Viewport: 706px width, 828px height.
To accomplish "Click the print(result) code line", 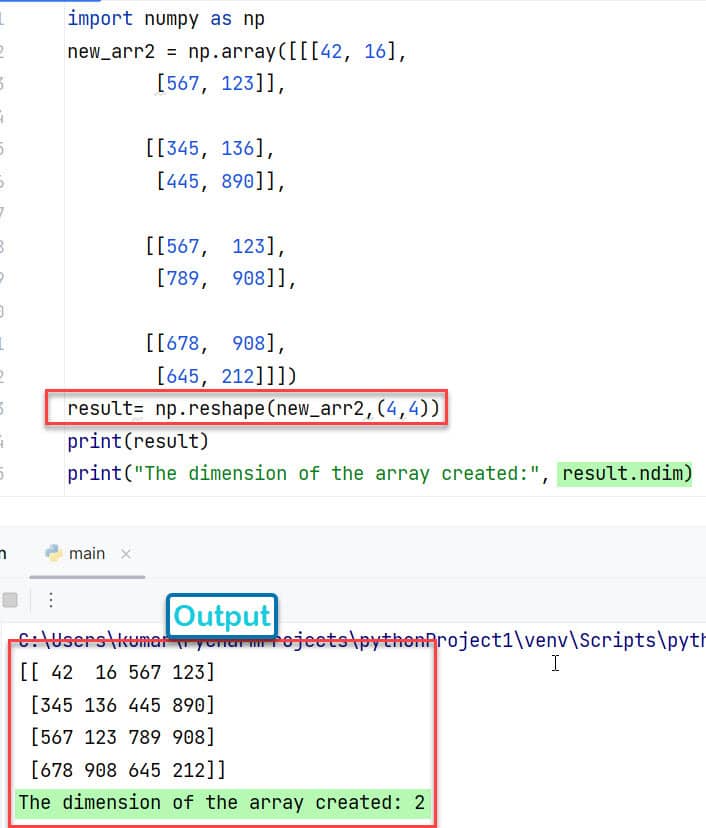I will tap(138, 441).
